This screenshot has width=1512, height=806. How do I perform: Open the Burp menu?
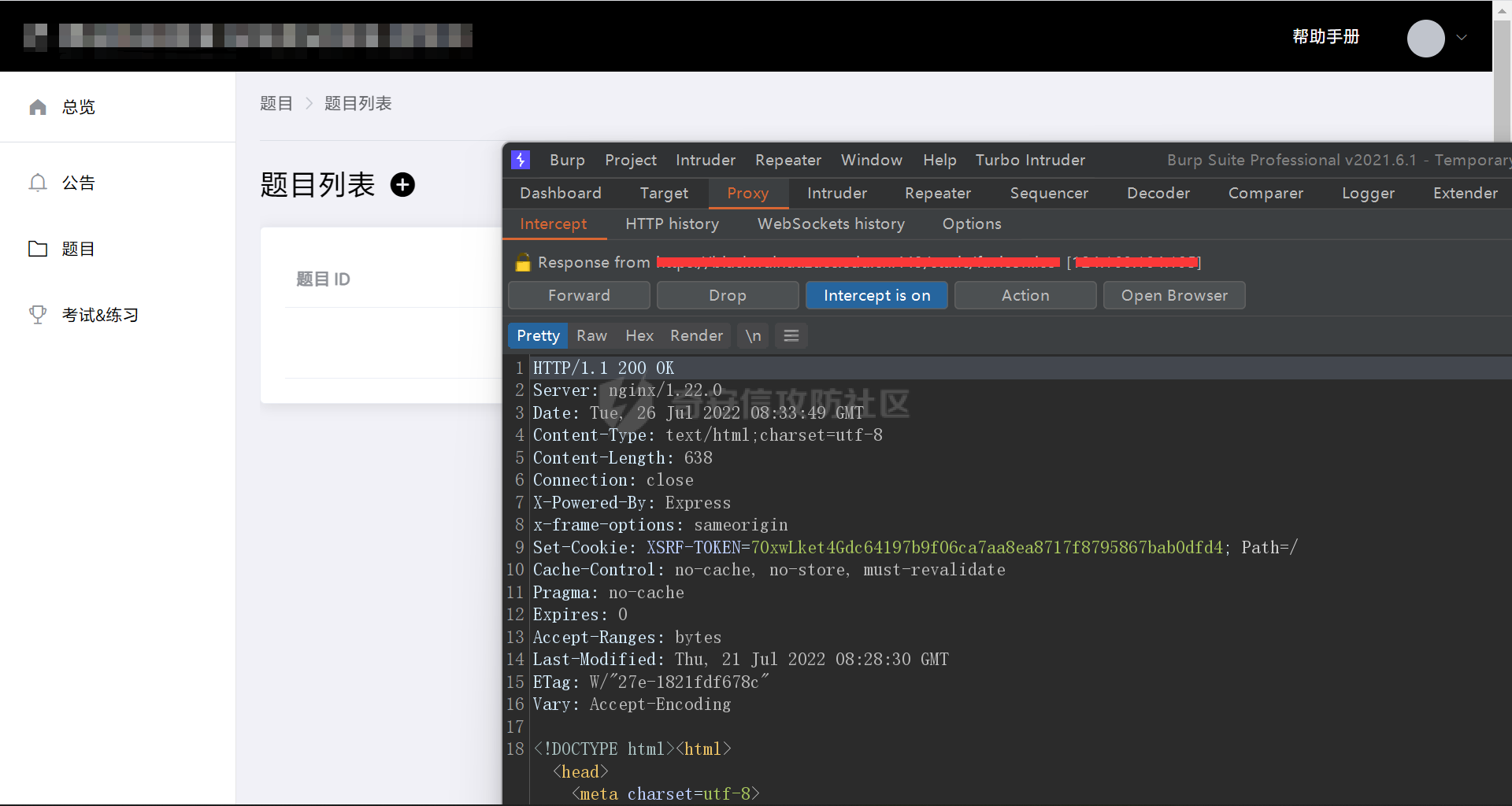pyautogui.click(x=567, y=161)
